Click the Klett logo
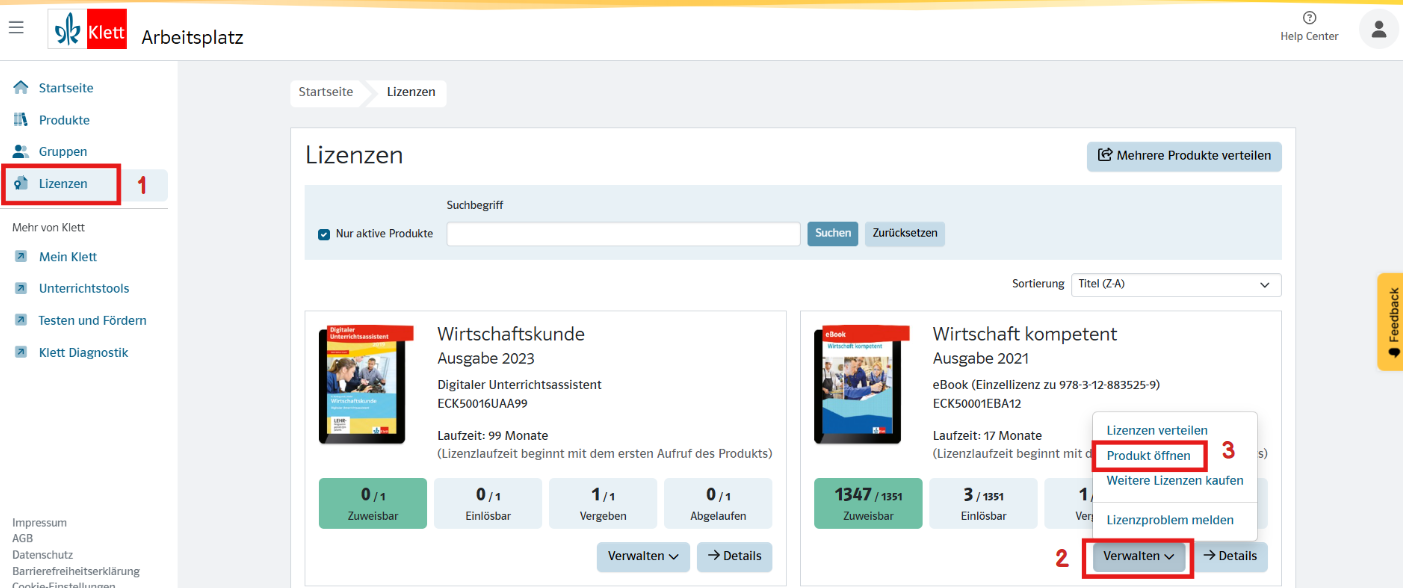The height and width of the screenshot is (588, 1403). [x=88, y=31]
